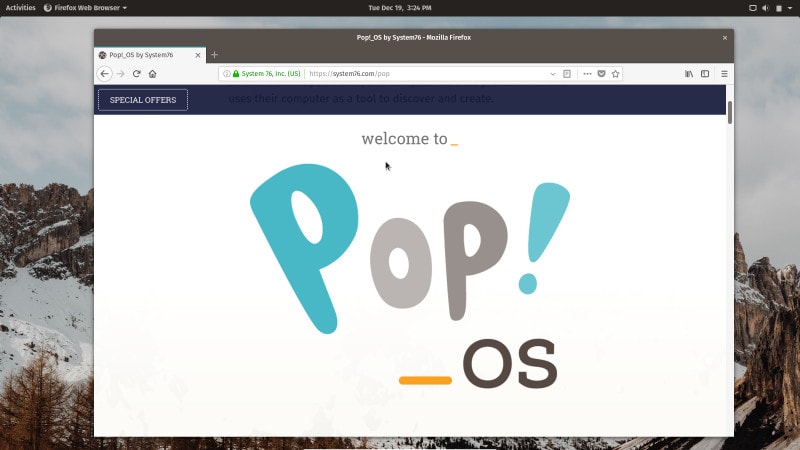
Task: Open a new tab with plus button
Action: pos(214,55)
